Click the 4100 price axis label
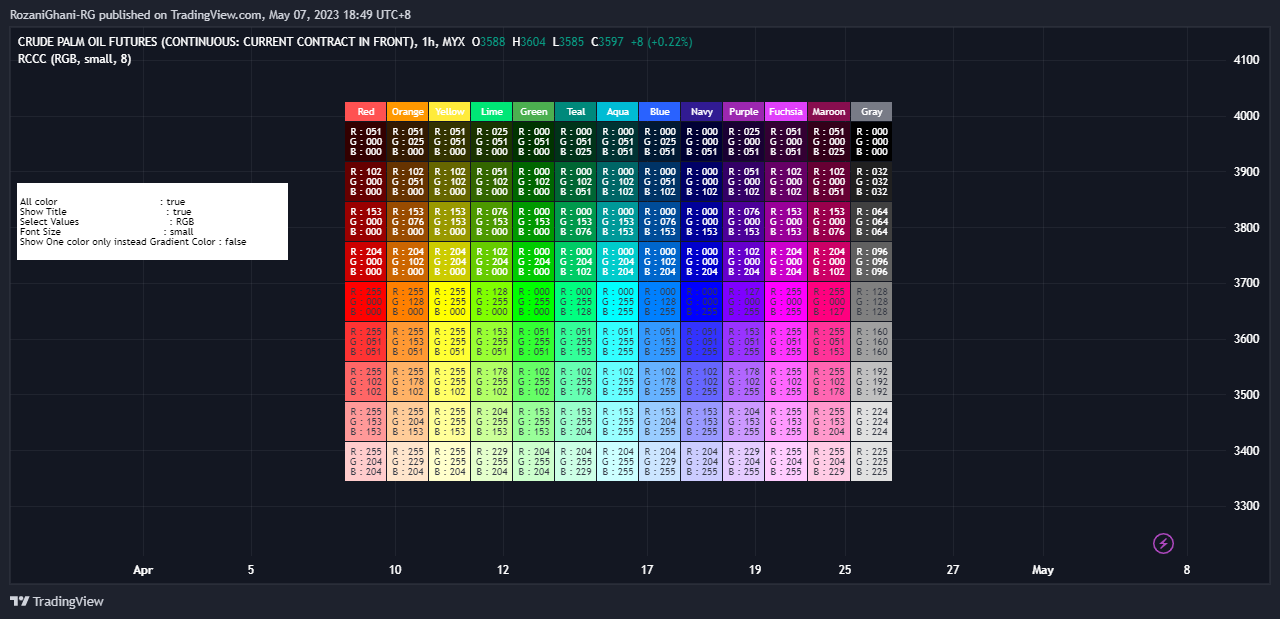The width and height of the screenshot is (1280, 619). [x=1247, y=60]
